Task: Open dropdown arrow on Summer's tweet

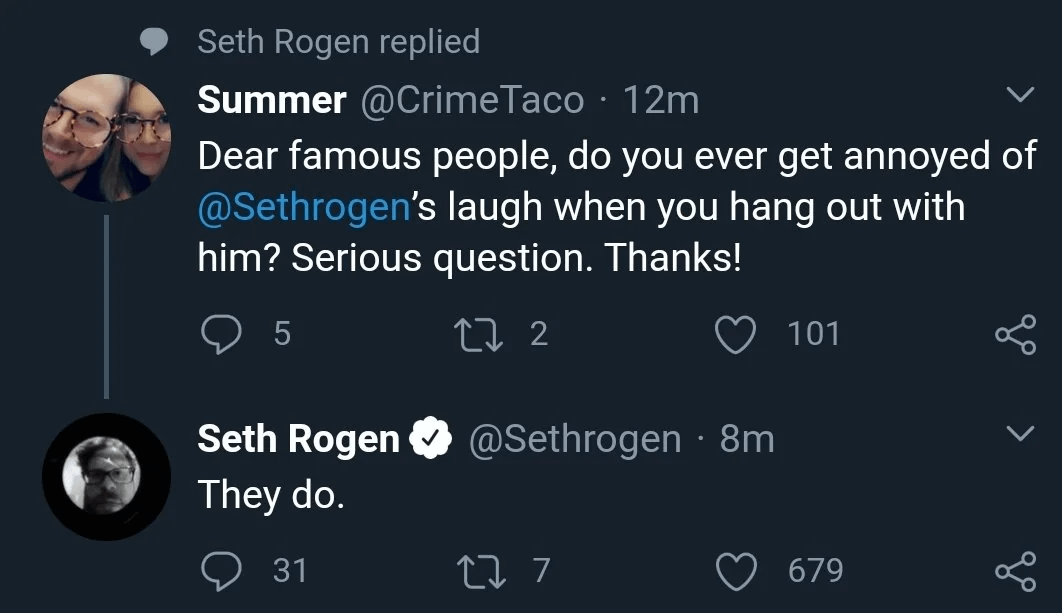Action: pos(1018,96)
